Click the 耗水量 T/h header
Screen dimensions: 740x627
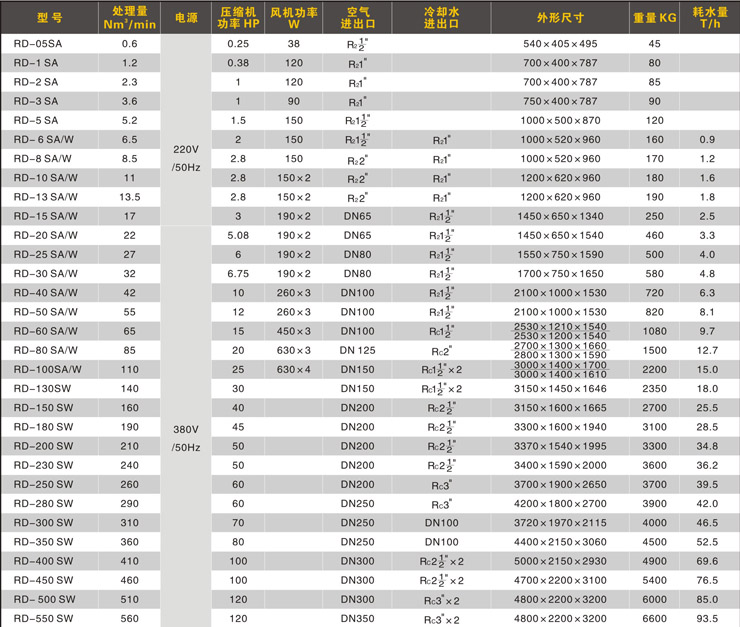pos(709,18)
